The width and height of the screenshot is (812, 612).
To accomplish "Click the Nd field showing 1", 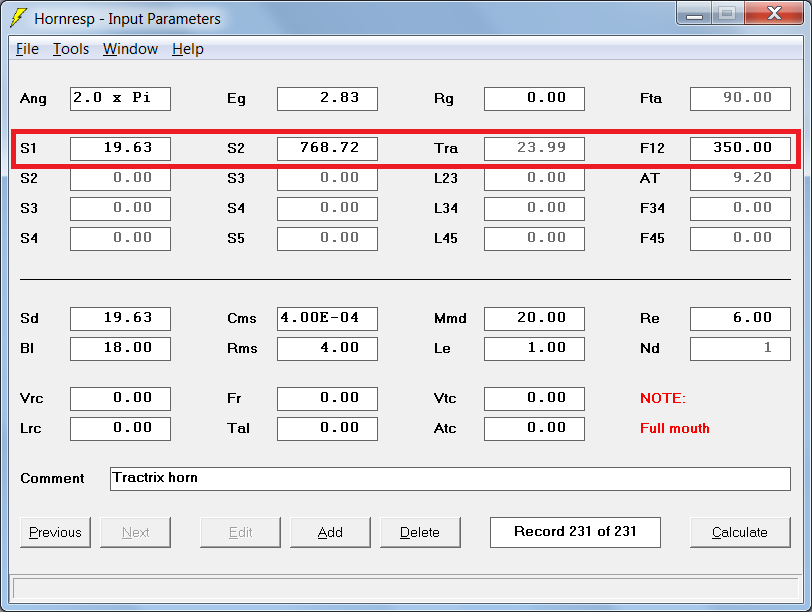I will pyautogui.click(x=741, y=348).
